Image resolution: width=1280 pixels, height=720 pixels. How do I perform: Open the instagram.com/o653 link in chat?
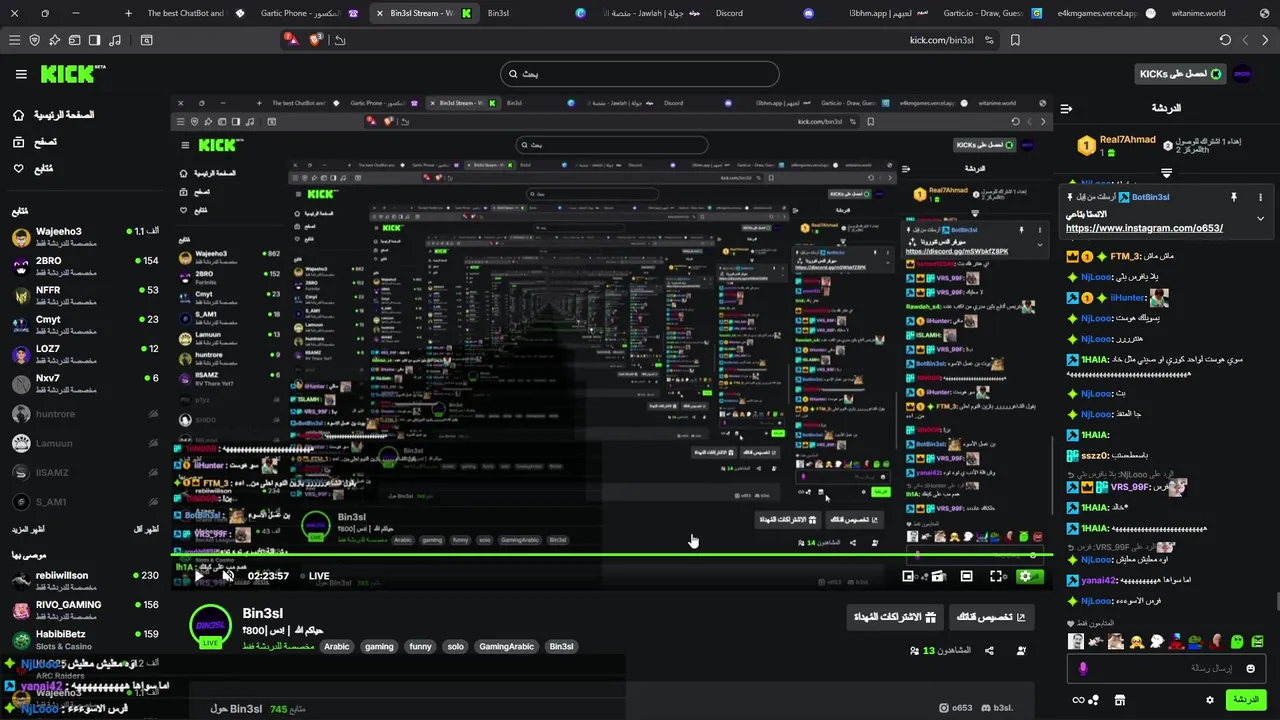point(1144,228)
